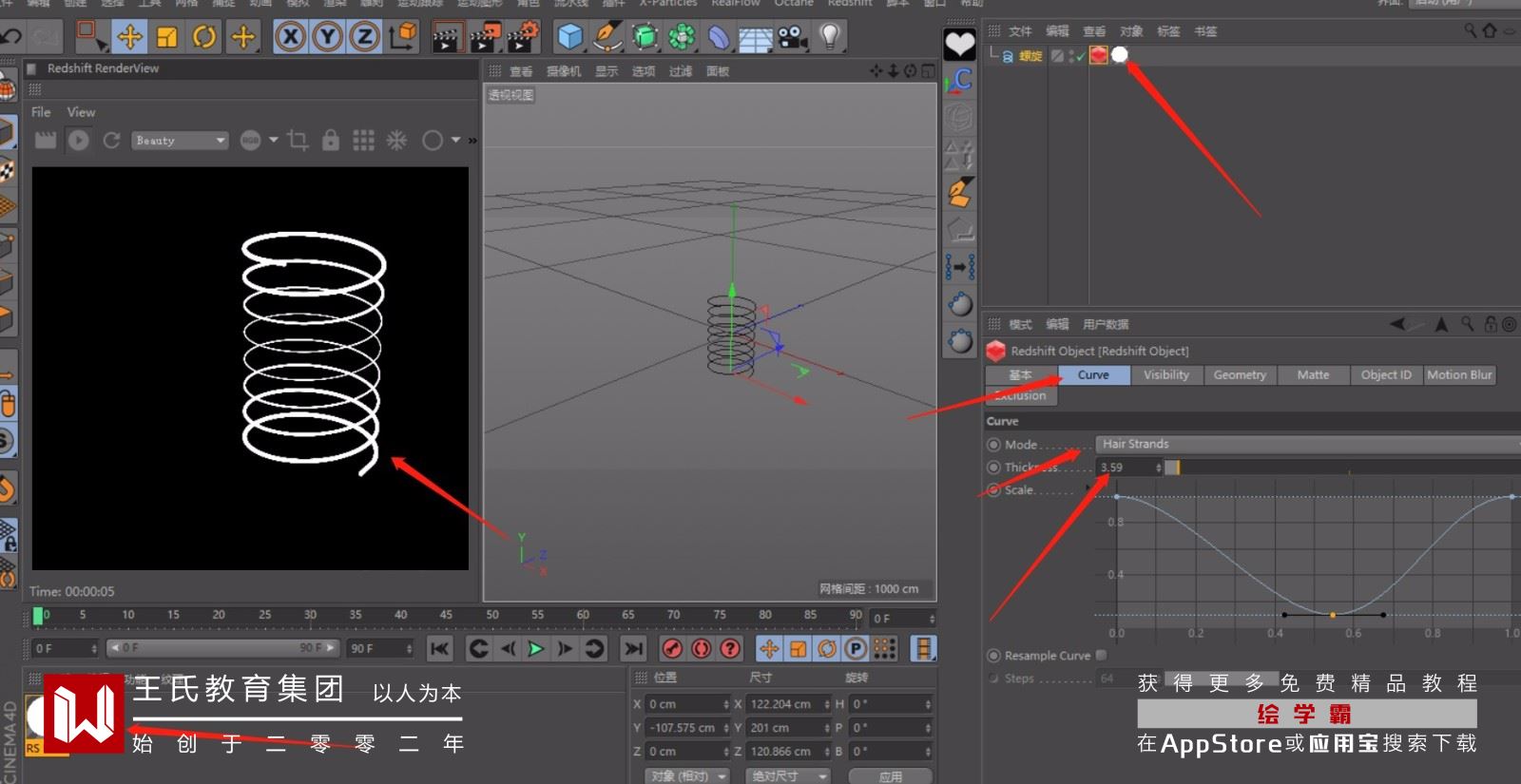The height and width of the screenshot is (784, 1521).
Task: Open the Hair Strands mode dropdown
Action: pyautogui.click(x=1308, y=444)
